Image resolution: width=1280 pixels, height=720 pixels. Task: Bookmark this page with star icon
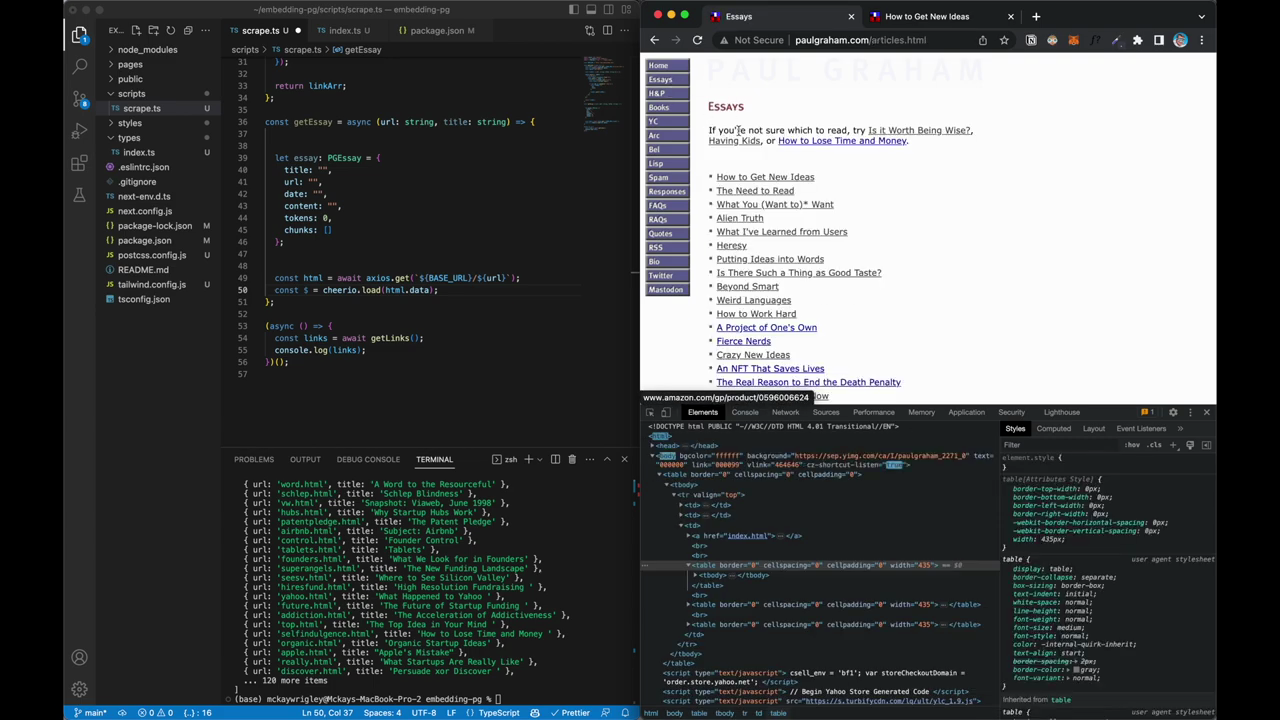coord(1004,40)
